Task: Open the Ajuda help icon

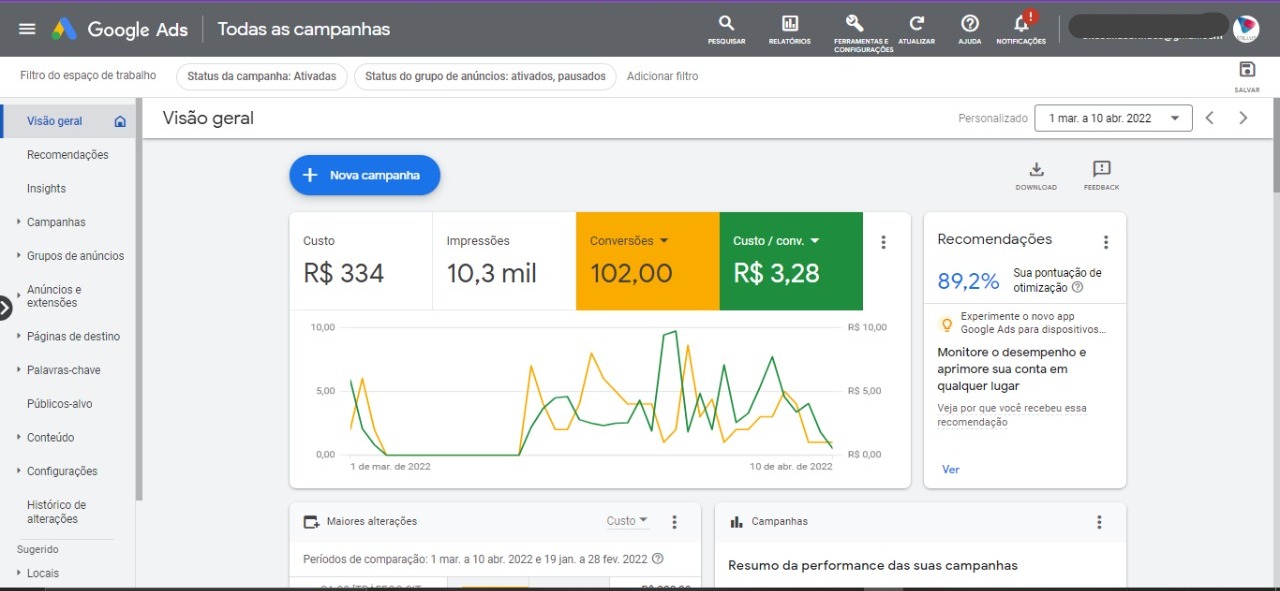Action: pos(969,24)
